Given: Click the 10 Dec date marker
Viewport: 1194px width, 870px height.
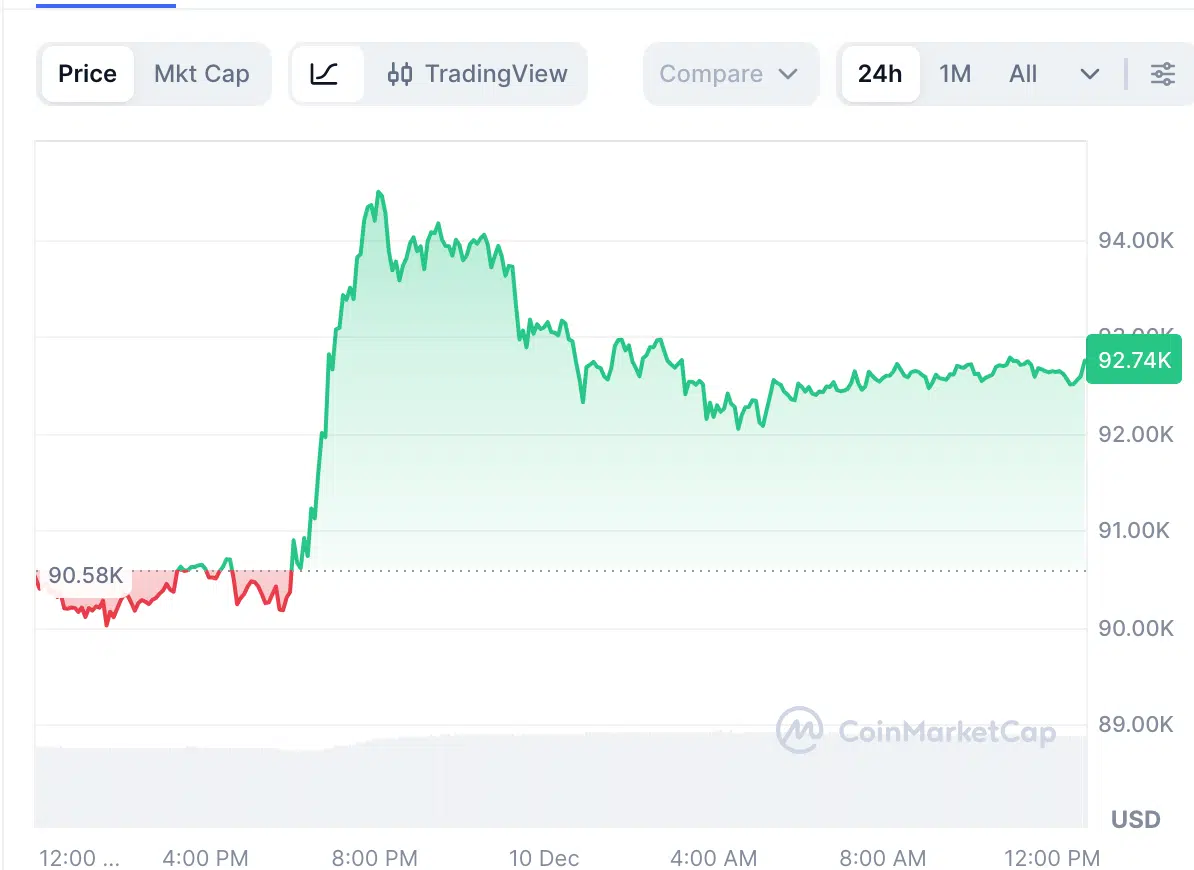Looking at the screenshot, I should coord(544,857).
